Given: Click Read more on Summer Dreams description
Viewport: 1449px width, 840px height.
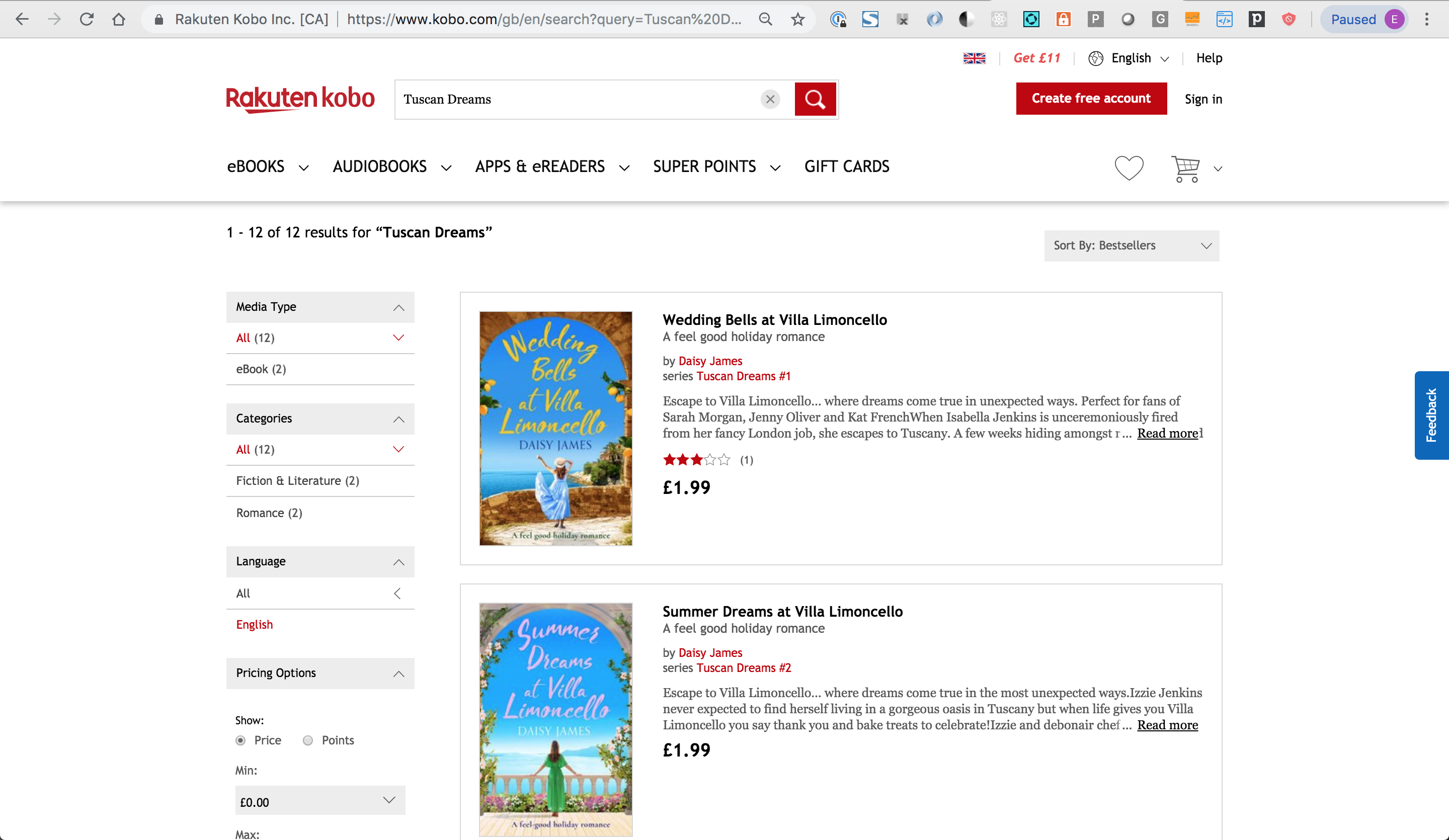Looking at the screenshot, I should point(1167,725).
